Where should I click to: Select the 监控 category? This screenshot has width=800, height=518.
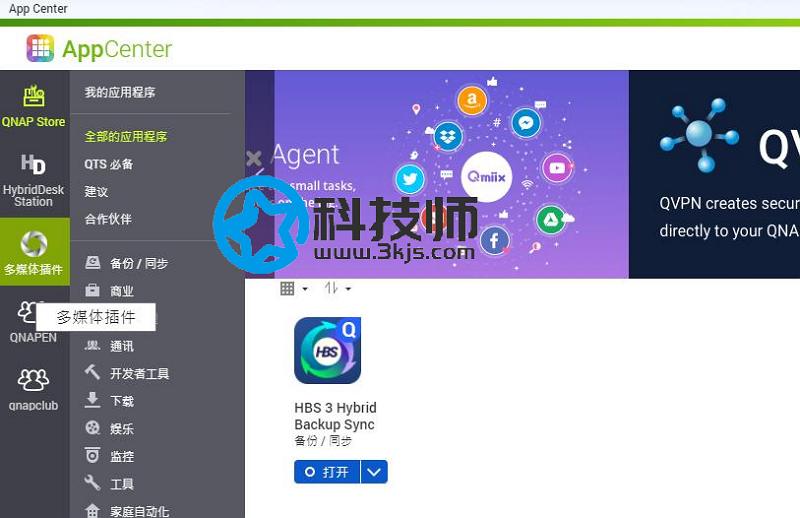[x=122, y=456]
